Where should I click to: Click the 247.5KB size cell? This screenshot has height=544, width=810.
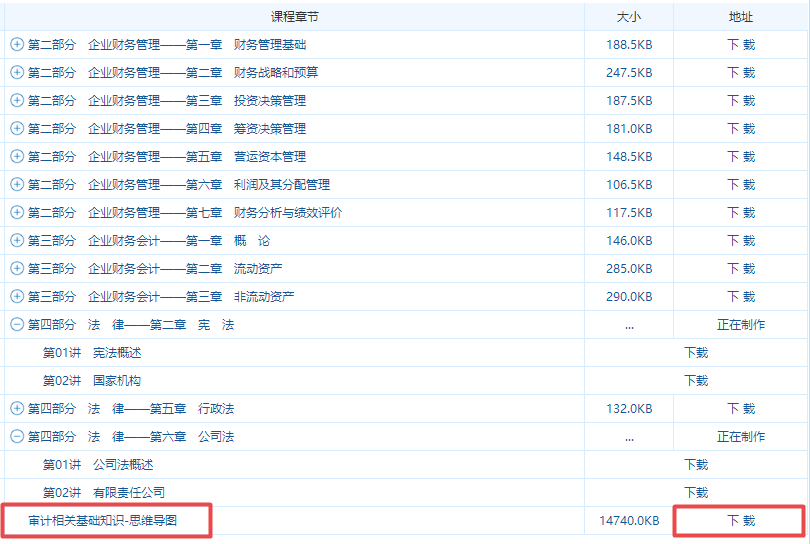629,73
